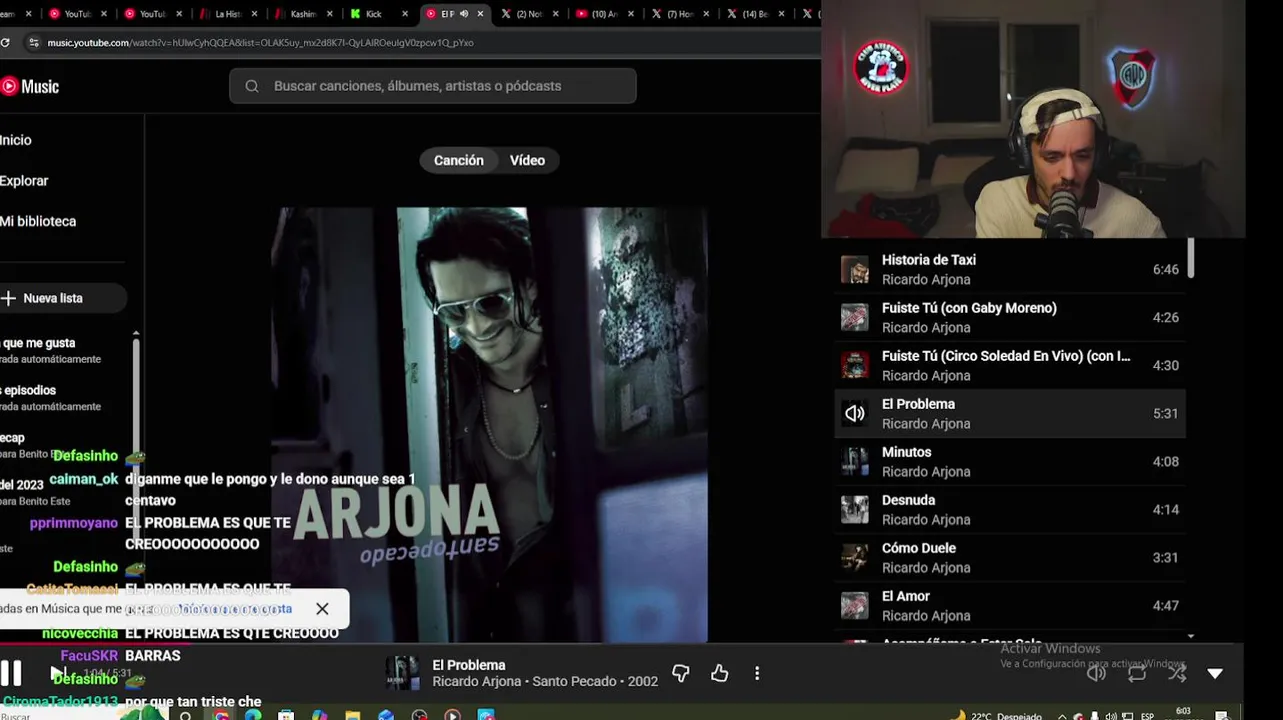Click the ESP language indicator in taskbar
Image resolution: width=1283 pixels, height=720 pixels.
pos(1148,716)
